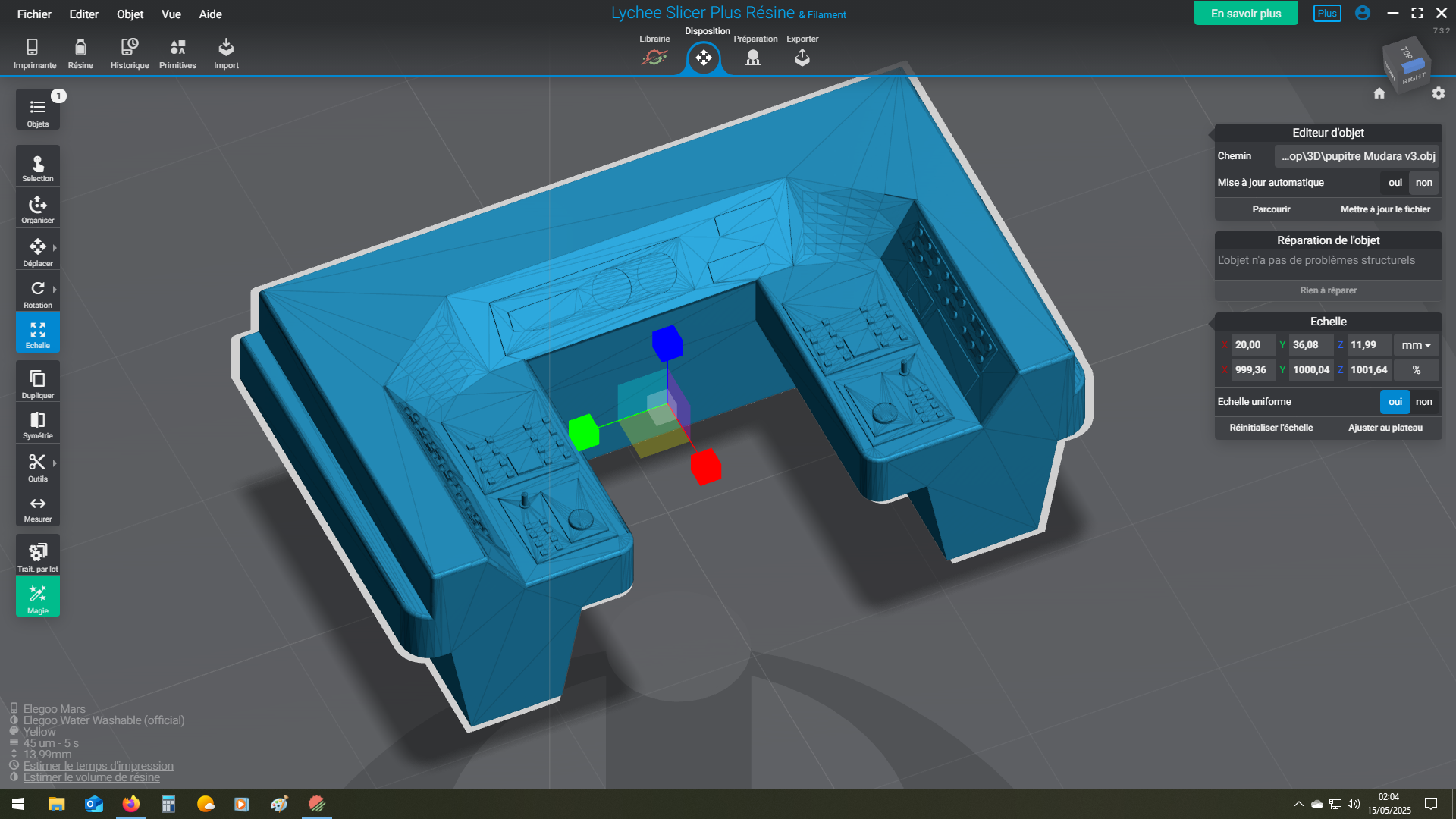Image resolution: width=1456 pixels, height=819 pixels.
Task: Set Echelle uniforme to non
Action: [1423, 402]
